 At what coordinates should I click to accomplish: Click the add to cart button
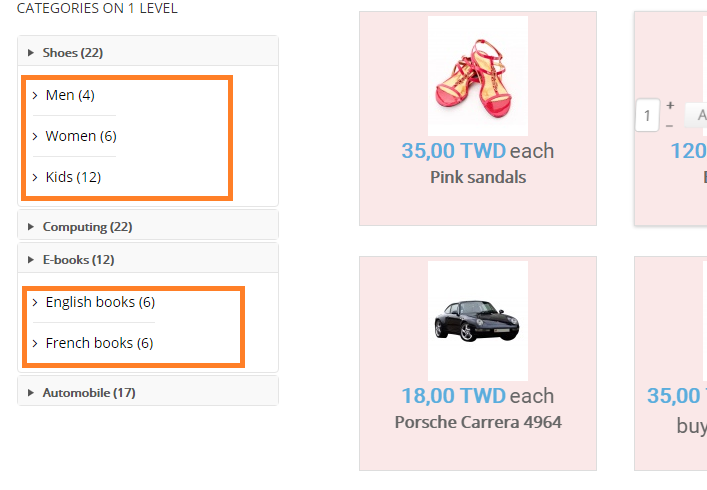(x=696, y=114)
